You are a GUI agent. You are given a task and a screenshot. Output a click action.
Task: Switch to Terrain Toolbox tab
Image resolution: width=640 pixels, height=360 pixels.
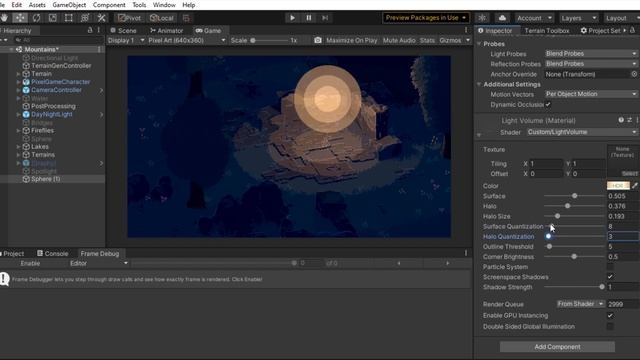547,31
